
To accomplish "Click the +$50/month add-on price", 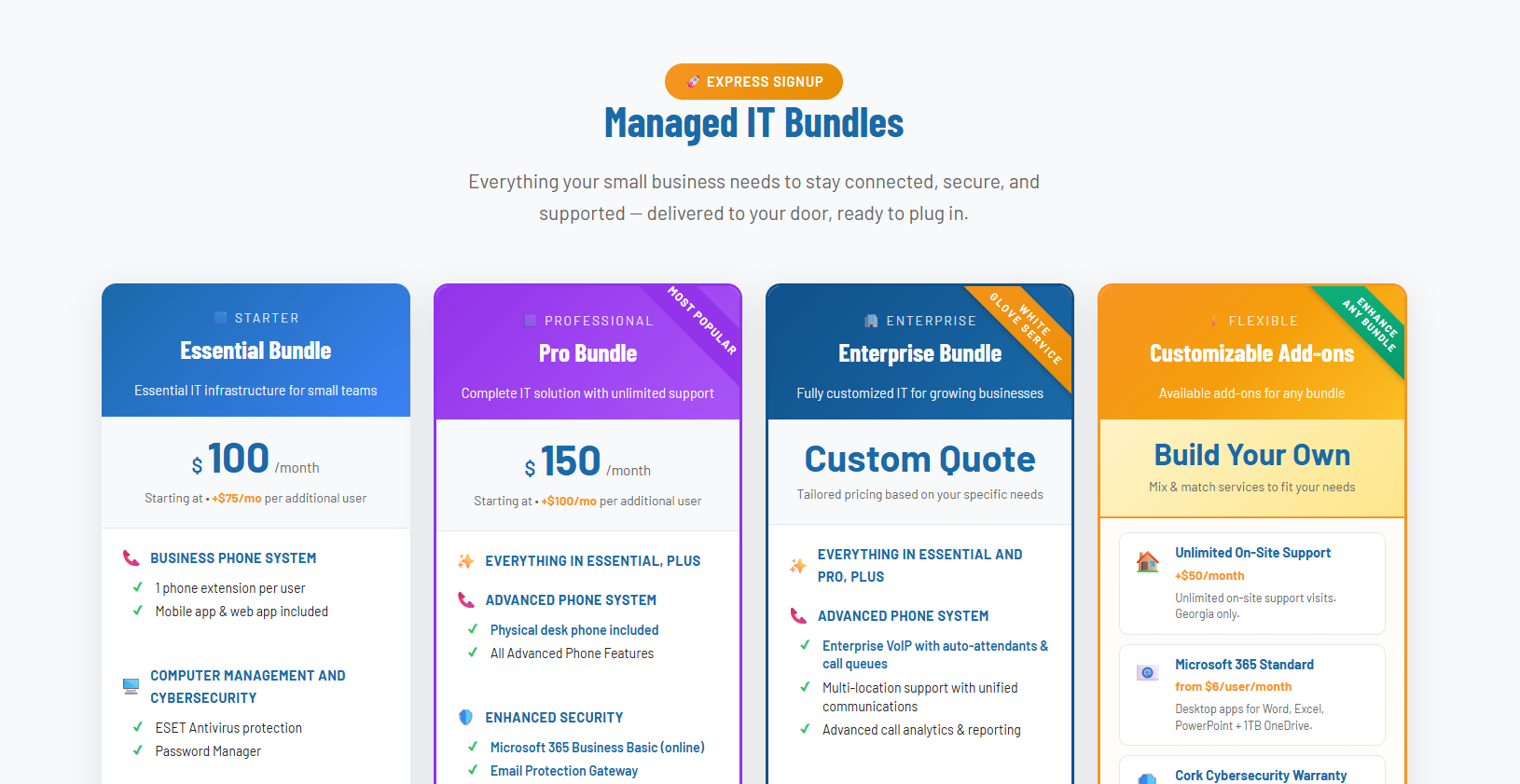I will coord(1209,575).
